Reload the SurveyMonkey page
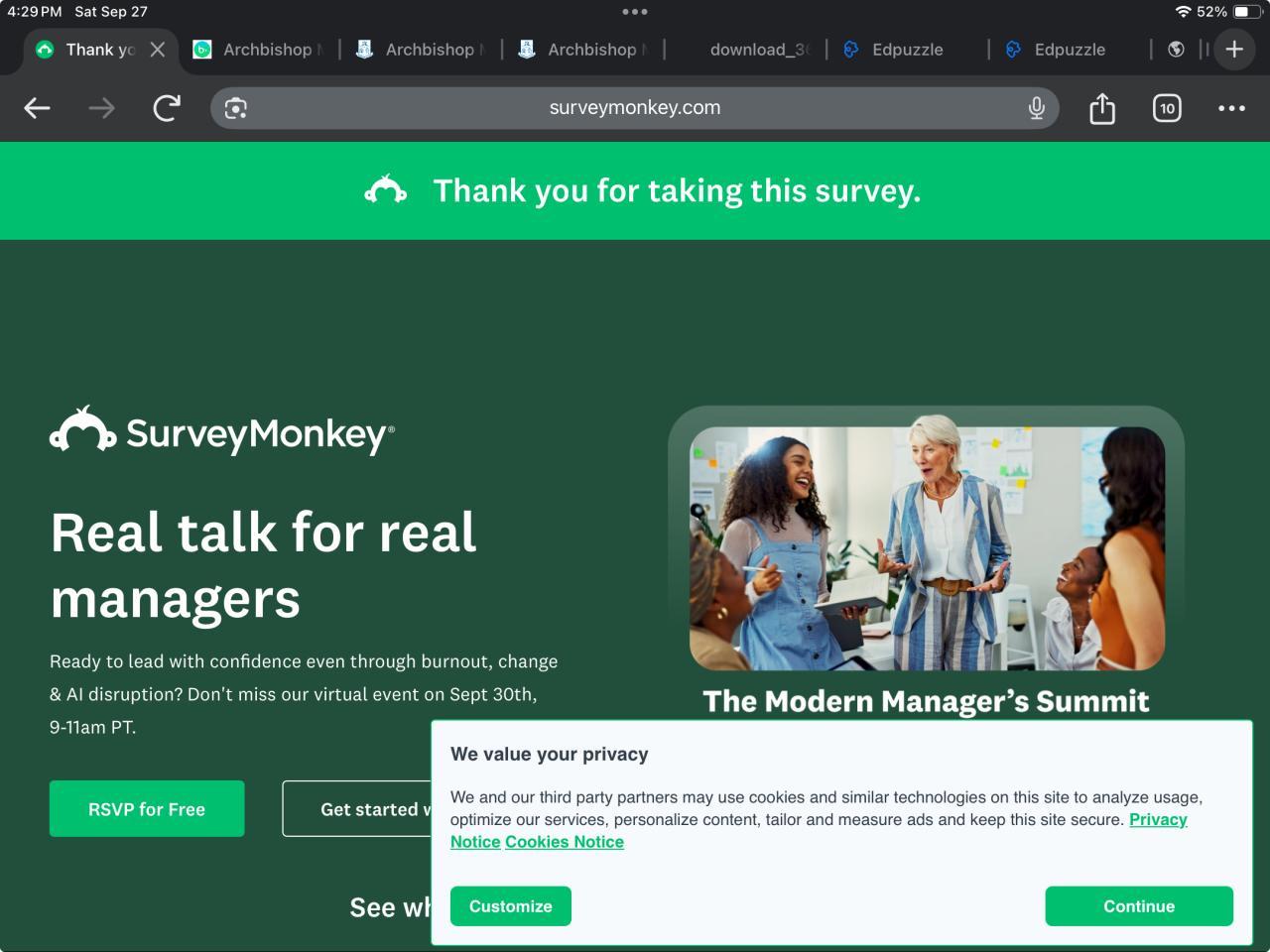1270x952 pixels. click(167, 107)
